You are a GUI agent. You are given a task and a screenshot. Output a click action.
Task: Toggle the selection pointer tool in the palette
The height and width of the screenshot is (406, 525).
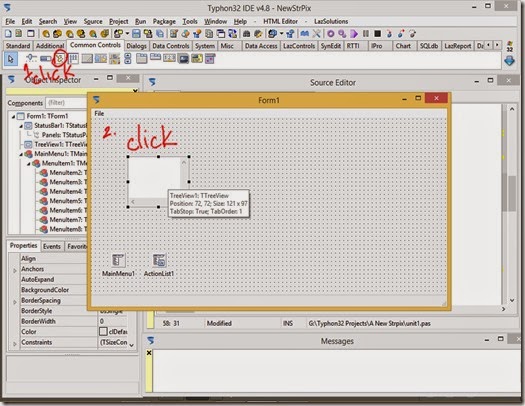pyautogui.click(x=11, y=59)
